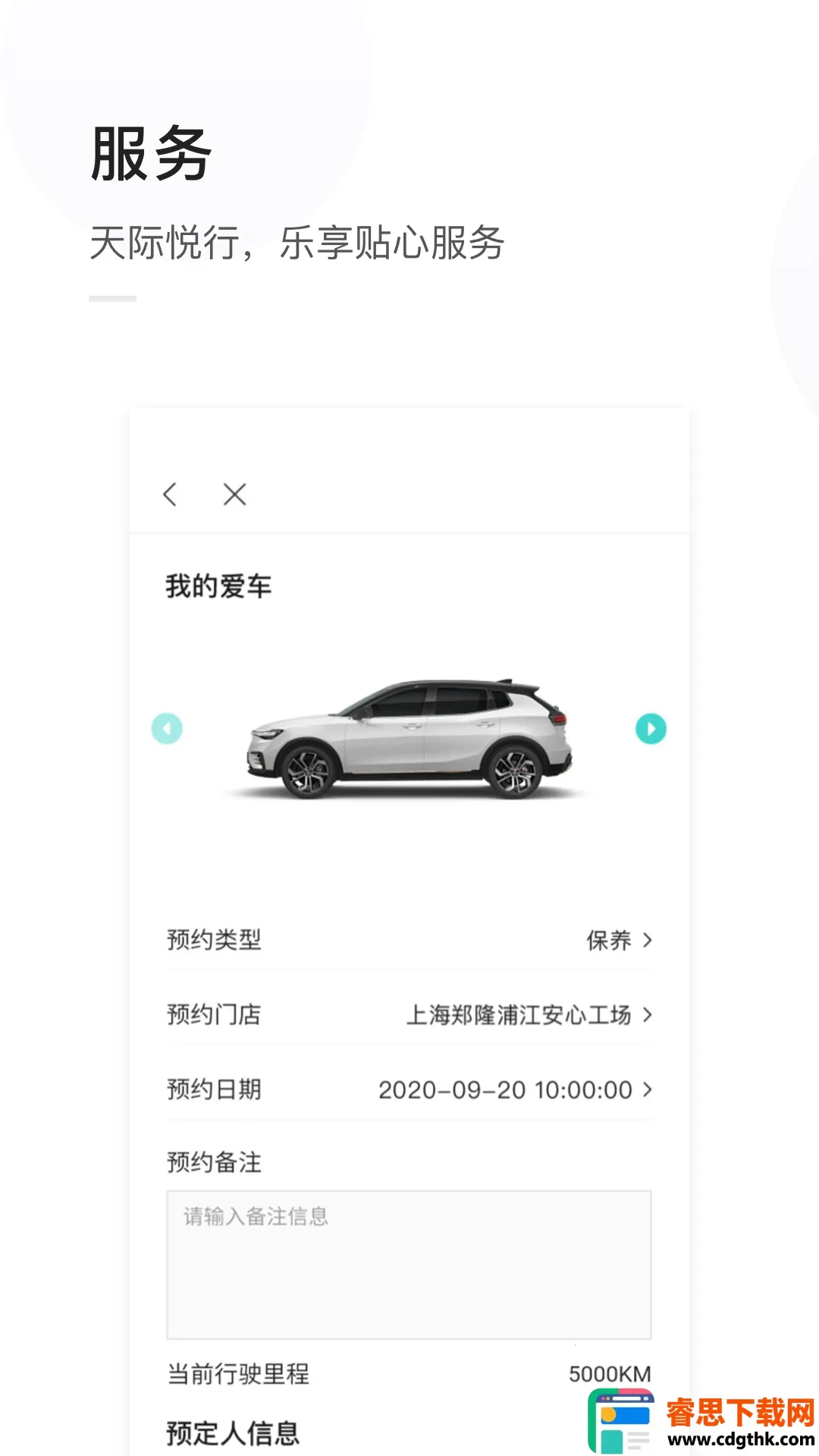Screen dimensions: 819x1456
Task: Tap the 我的爱车 section heading
Action: [x=218, y=586]
